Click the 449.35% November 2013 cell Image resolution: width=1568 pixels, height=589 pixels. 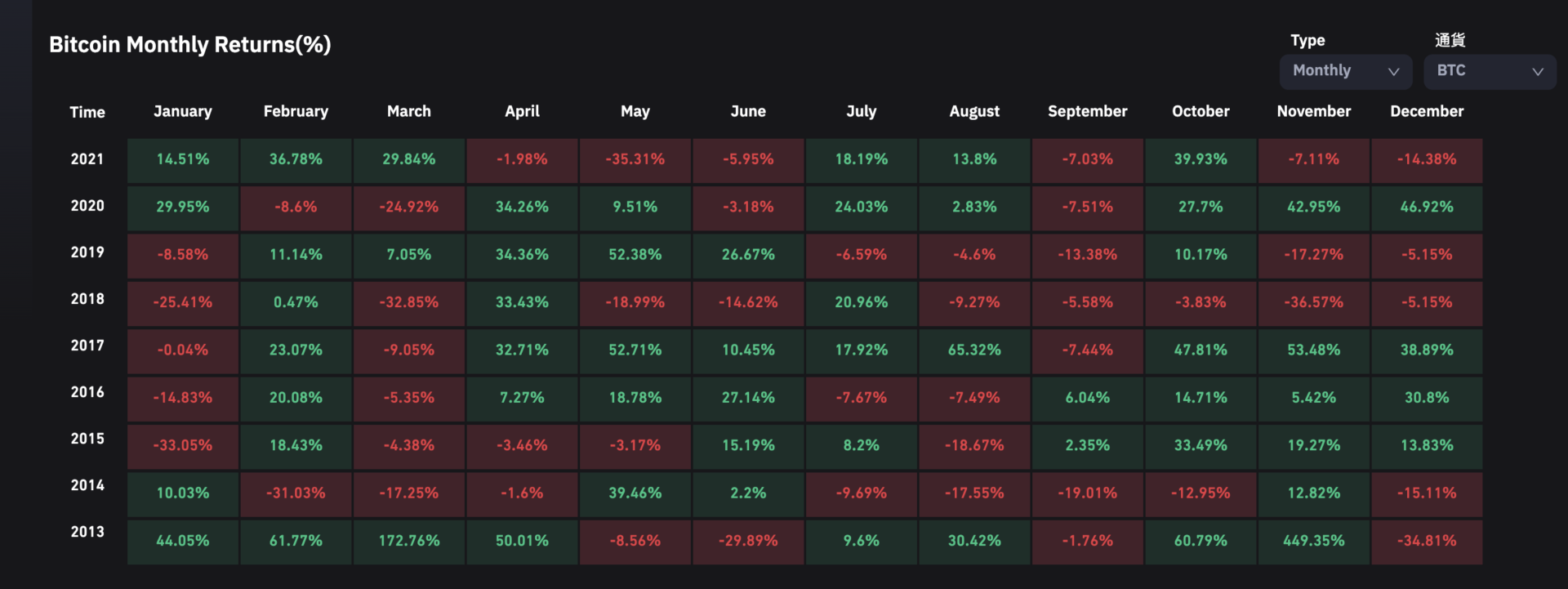1313,541
